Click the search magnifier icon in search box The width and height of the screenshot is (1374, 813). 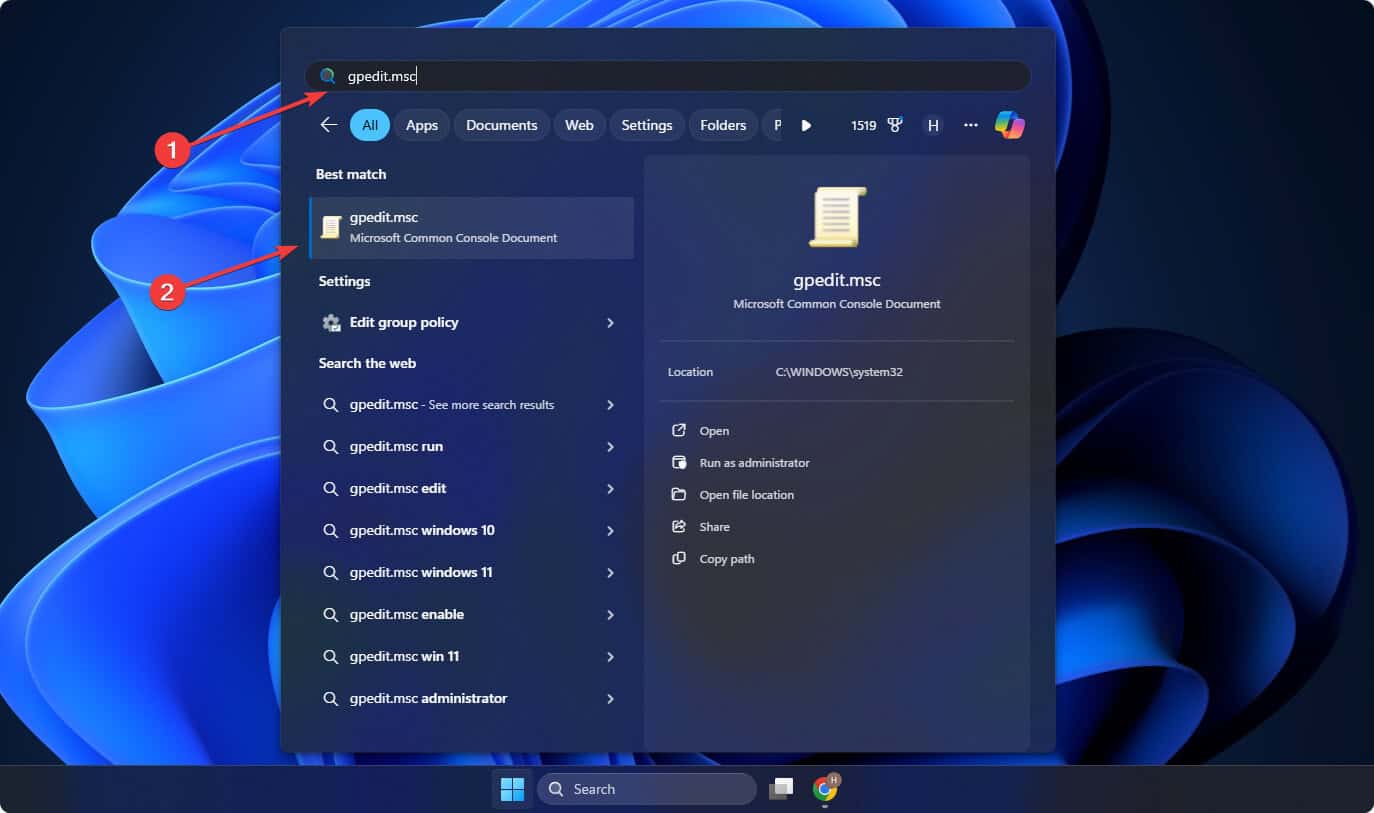coord(327,76)
